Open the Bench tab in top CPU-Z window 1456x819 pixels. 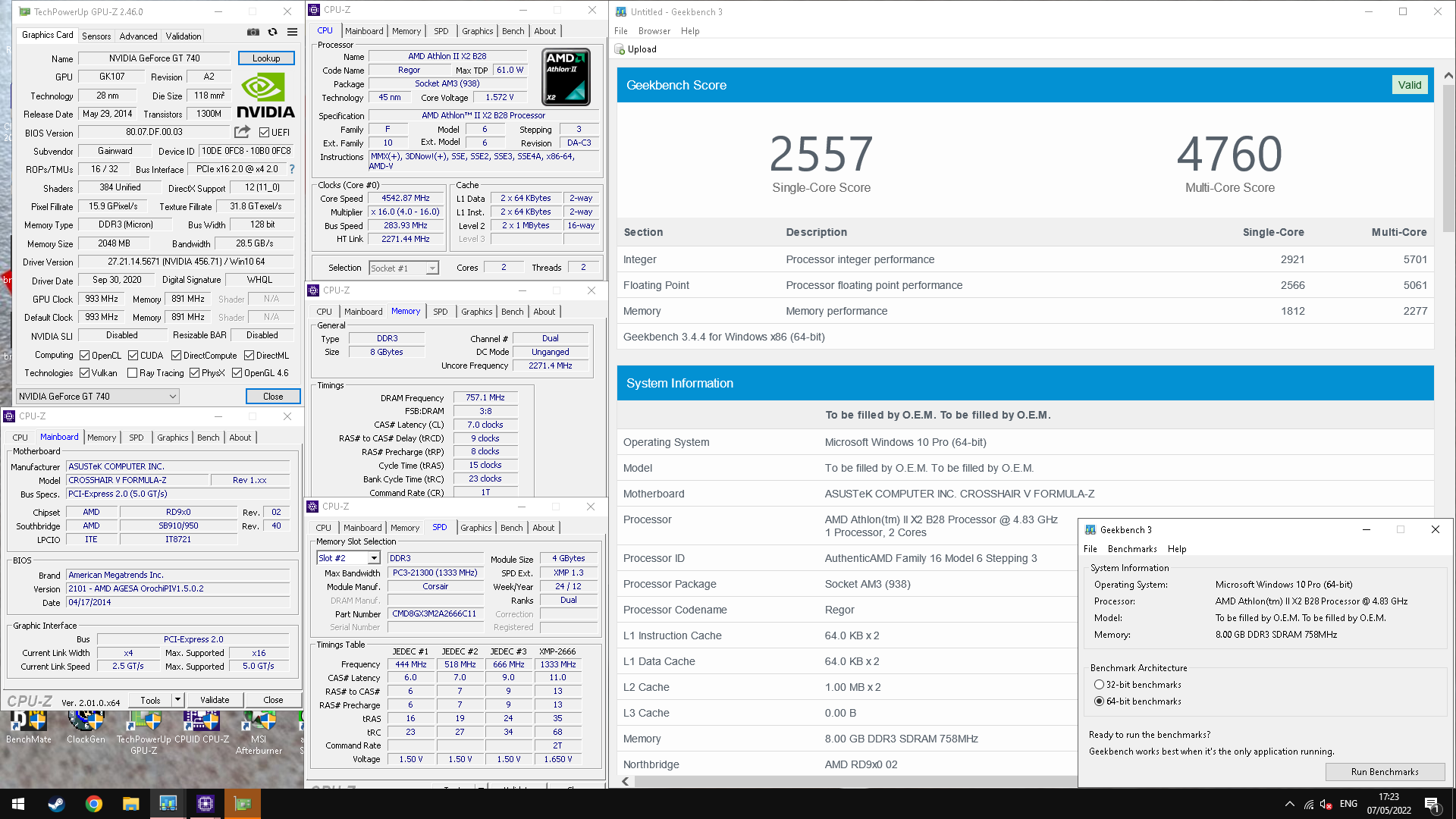point(513,31)
